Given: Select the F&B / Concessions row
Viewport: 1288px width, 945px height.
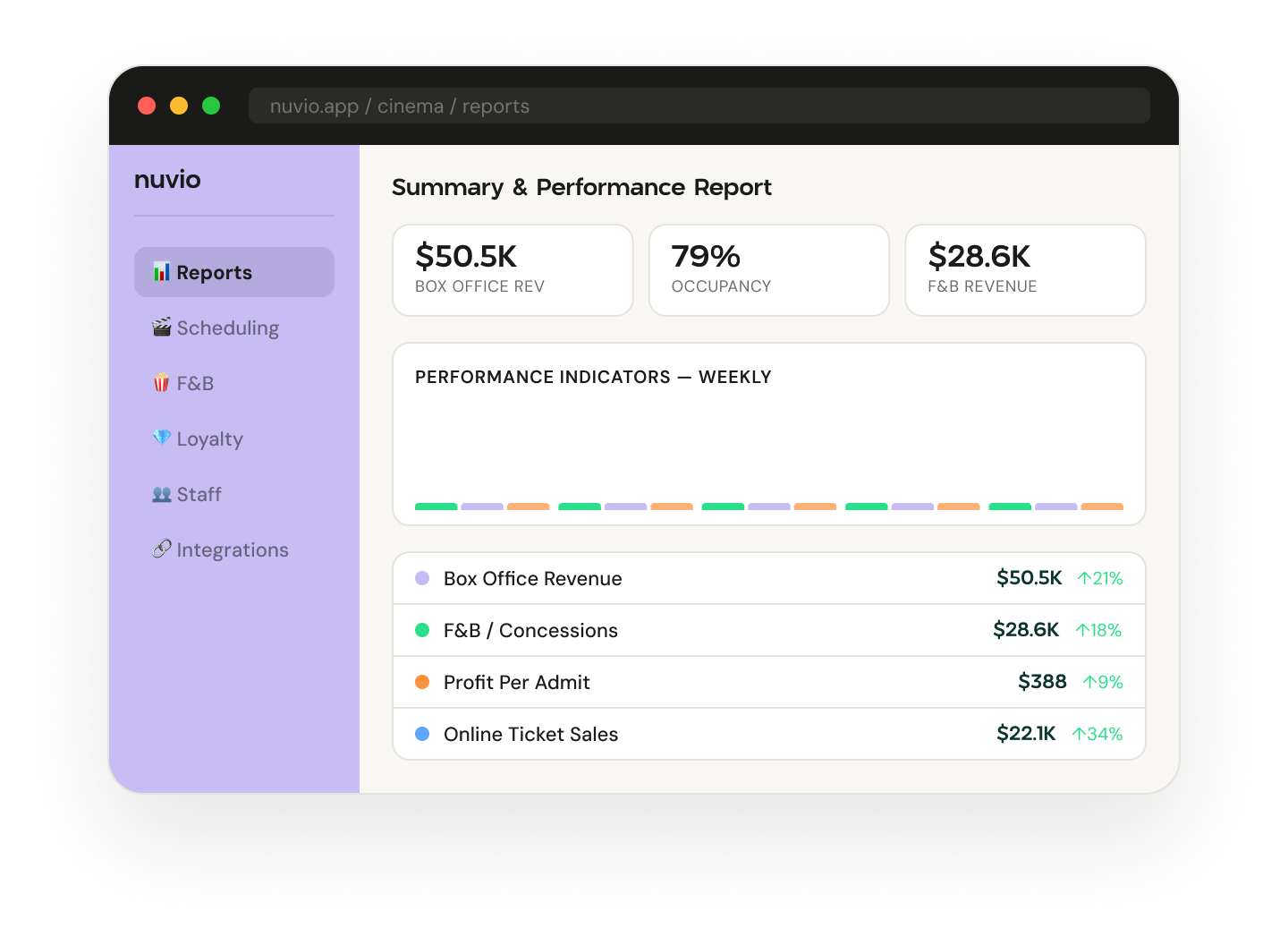Looking at the screenshot, I should 768,630.
